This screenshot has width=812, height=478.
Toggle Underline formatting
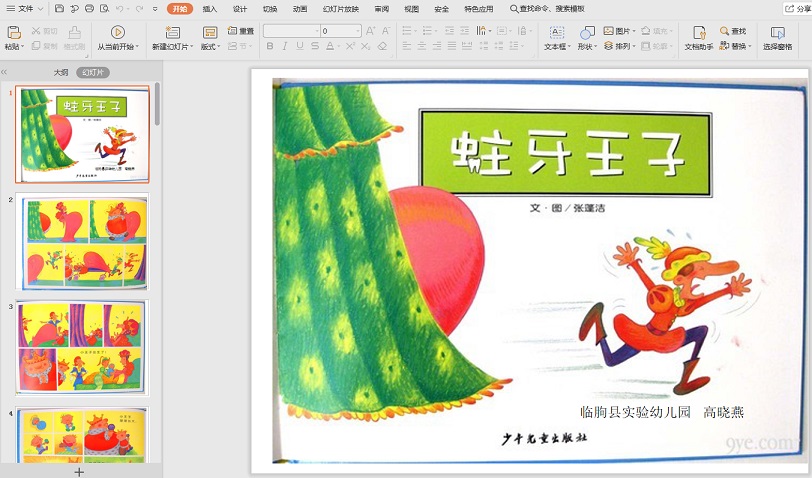pos(300,46)
